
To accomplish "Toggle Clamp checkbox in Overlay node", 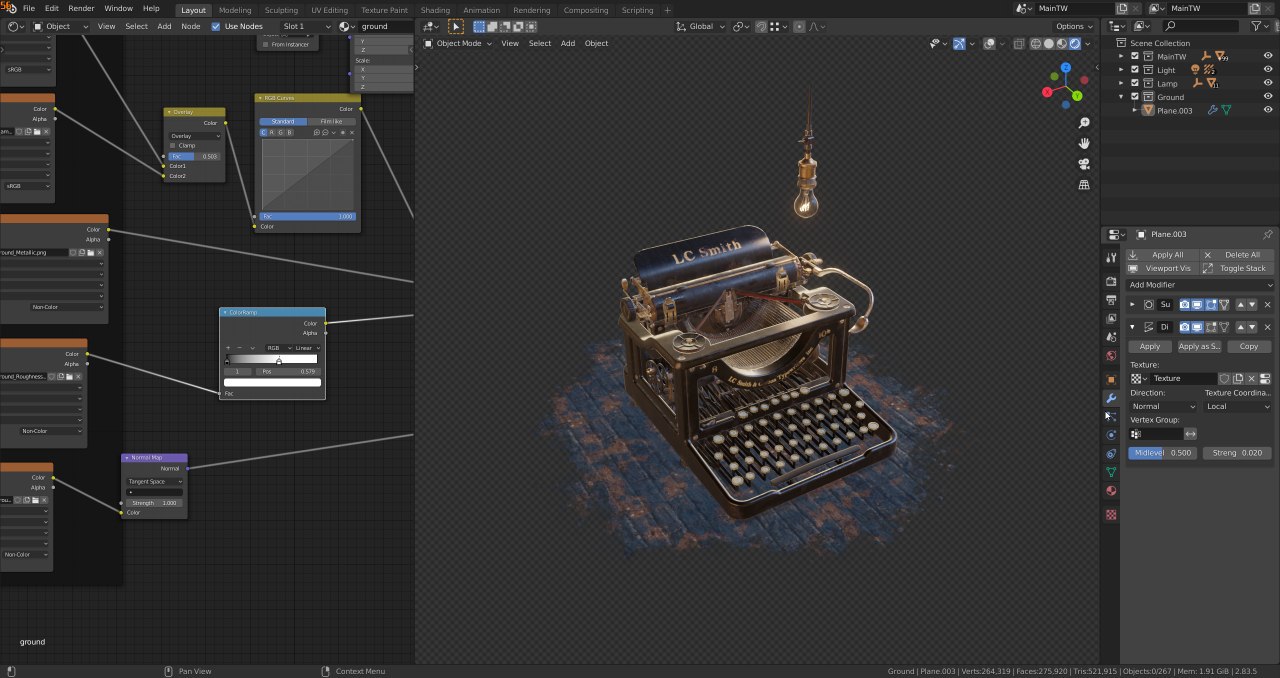I will tap(172, 146).
